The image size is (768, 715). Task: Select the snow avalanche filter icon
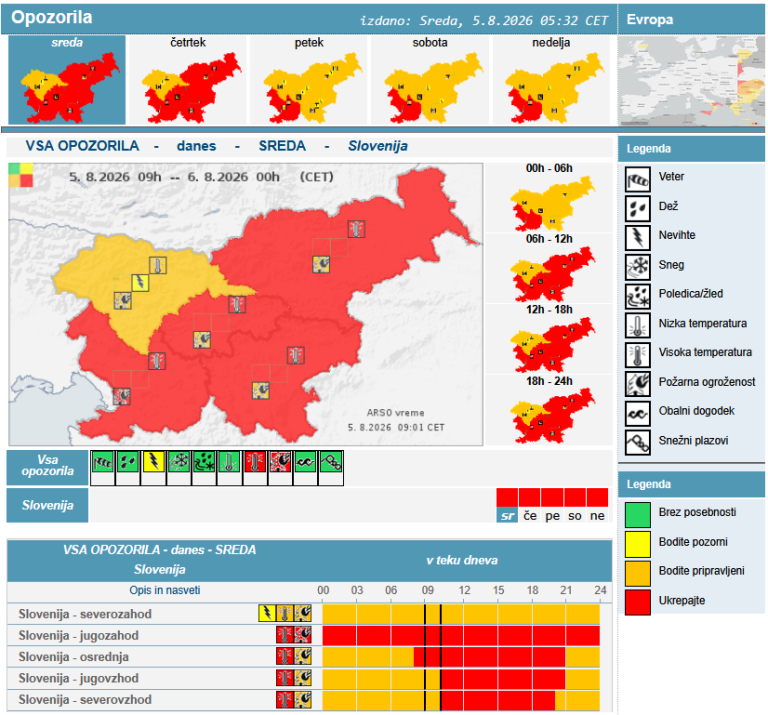331,462
